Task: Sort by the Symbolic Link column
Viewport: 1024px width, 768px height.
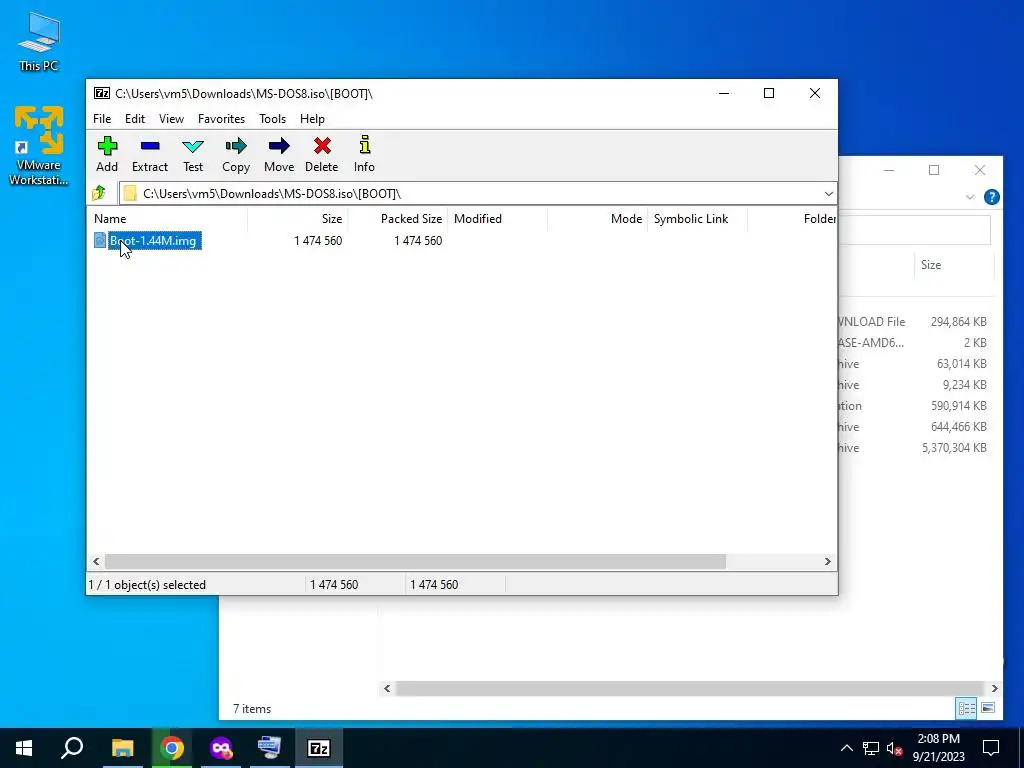Action: 697,219
